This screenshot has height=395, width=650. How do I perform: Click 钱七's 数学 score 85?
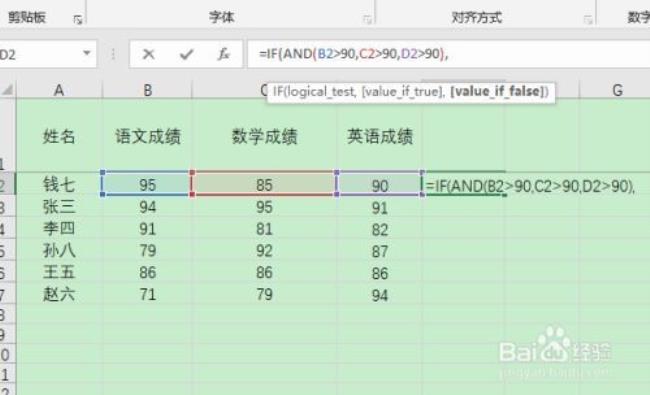tap(264, 184)
